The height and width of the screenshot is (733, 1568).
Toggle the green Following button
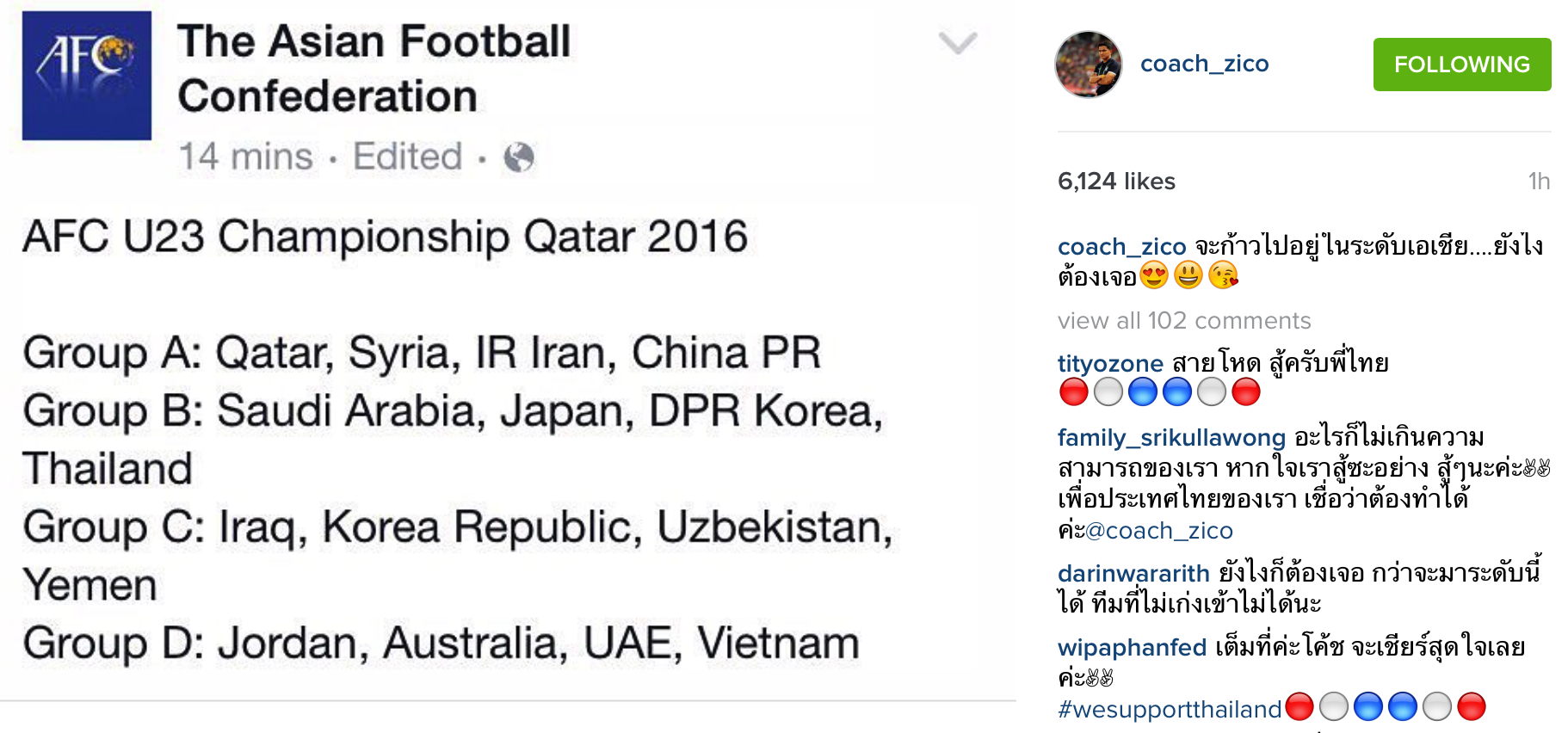(x=1461, y=65)
